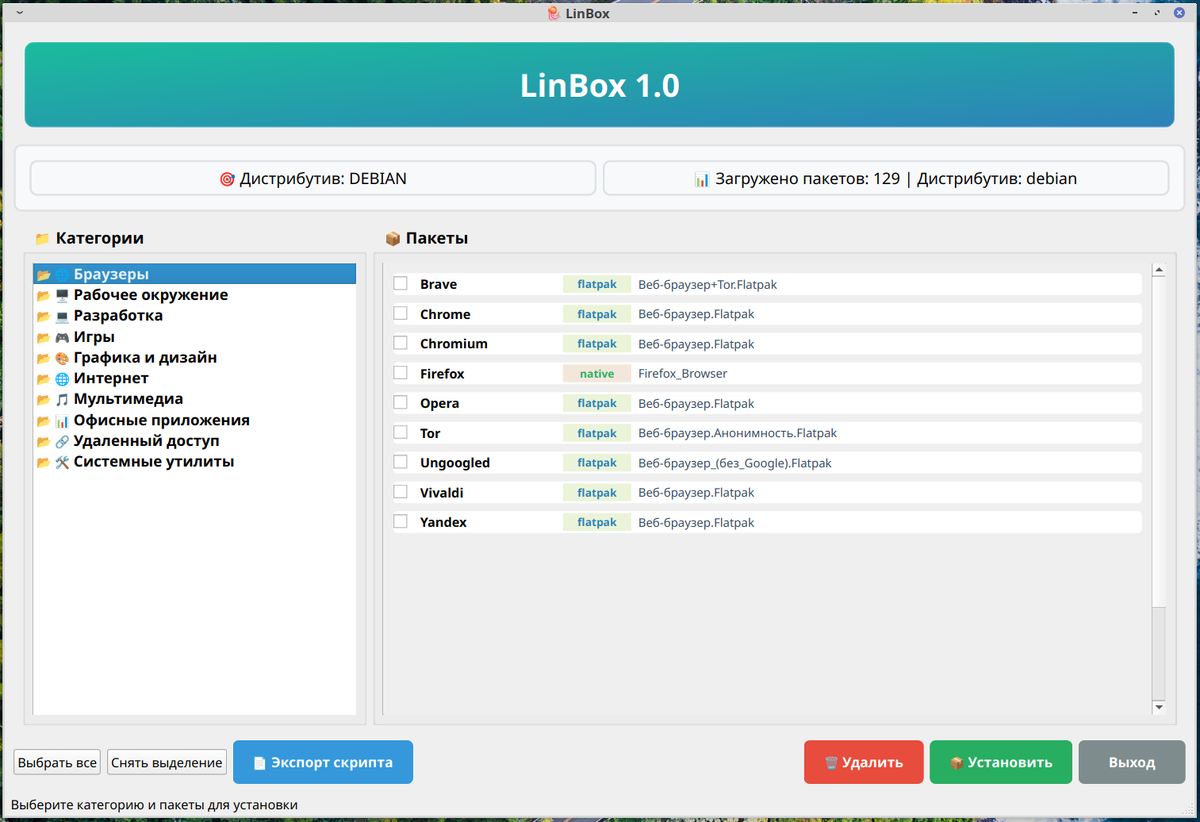Click the folder icon beside Браузеры
This screenshot has height=822, width=1200.
point(43,274)
